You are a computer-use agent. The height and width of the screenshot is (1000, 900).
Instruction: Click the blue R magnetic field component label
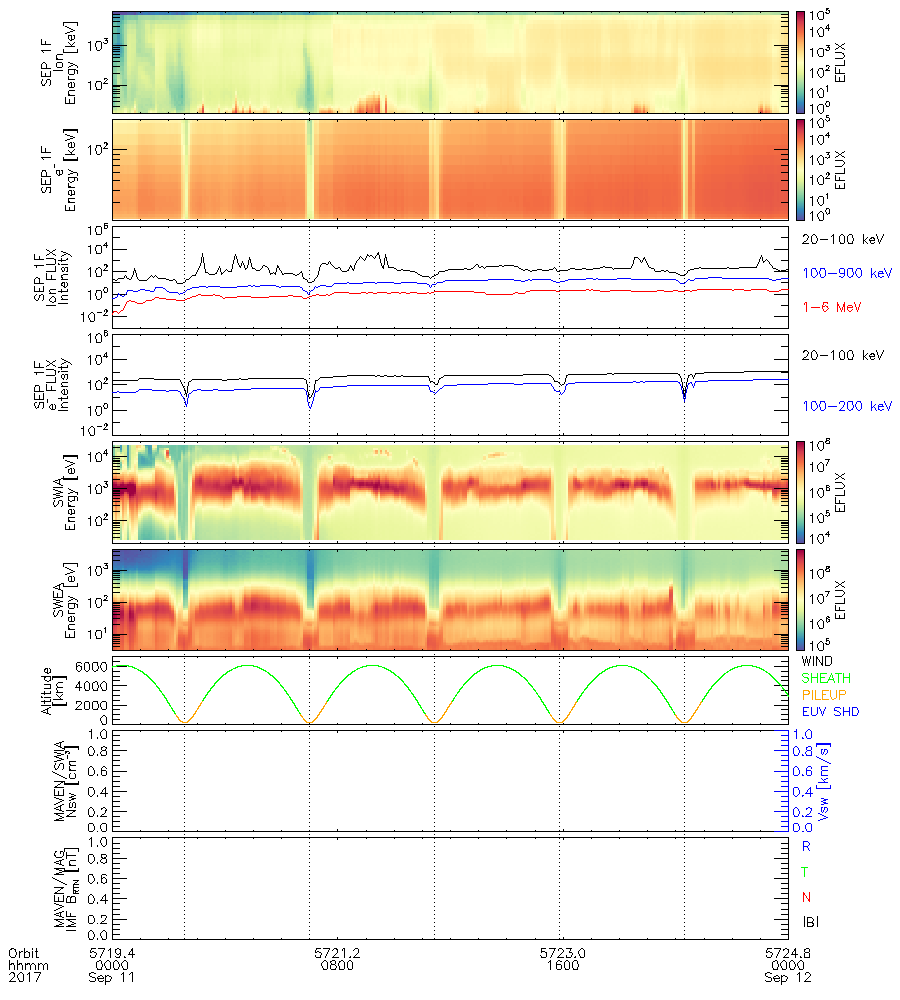pos(806,845)
